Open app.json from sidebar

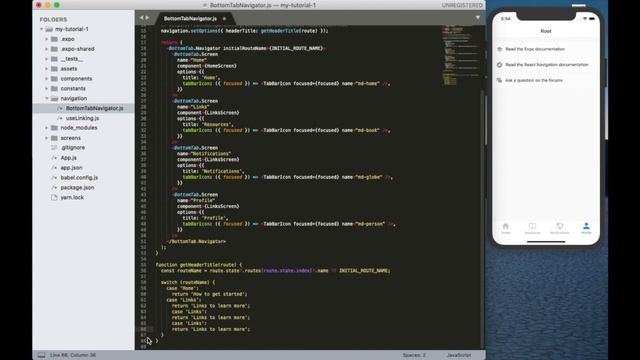pyautogui.click(x=71, y=168)
